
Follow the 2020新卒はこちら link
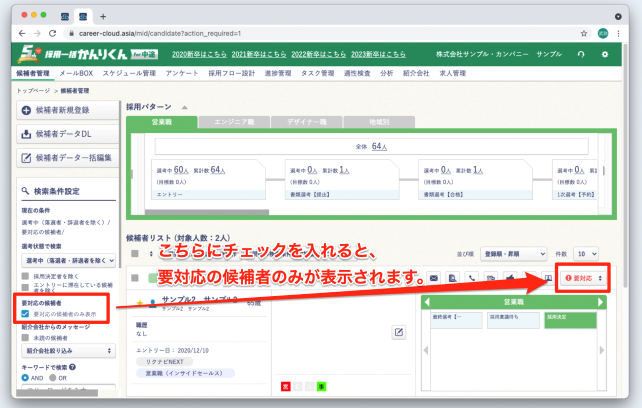pyautogui.click(x=199, y=54)
